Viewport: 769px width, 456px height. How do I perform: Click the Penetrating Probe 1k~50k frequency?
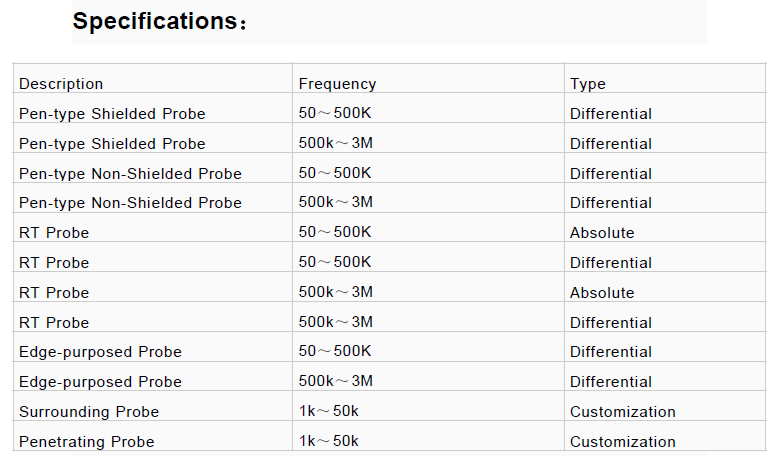pyautogui.click(x=329, y=442)
